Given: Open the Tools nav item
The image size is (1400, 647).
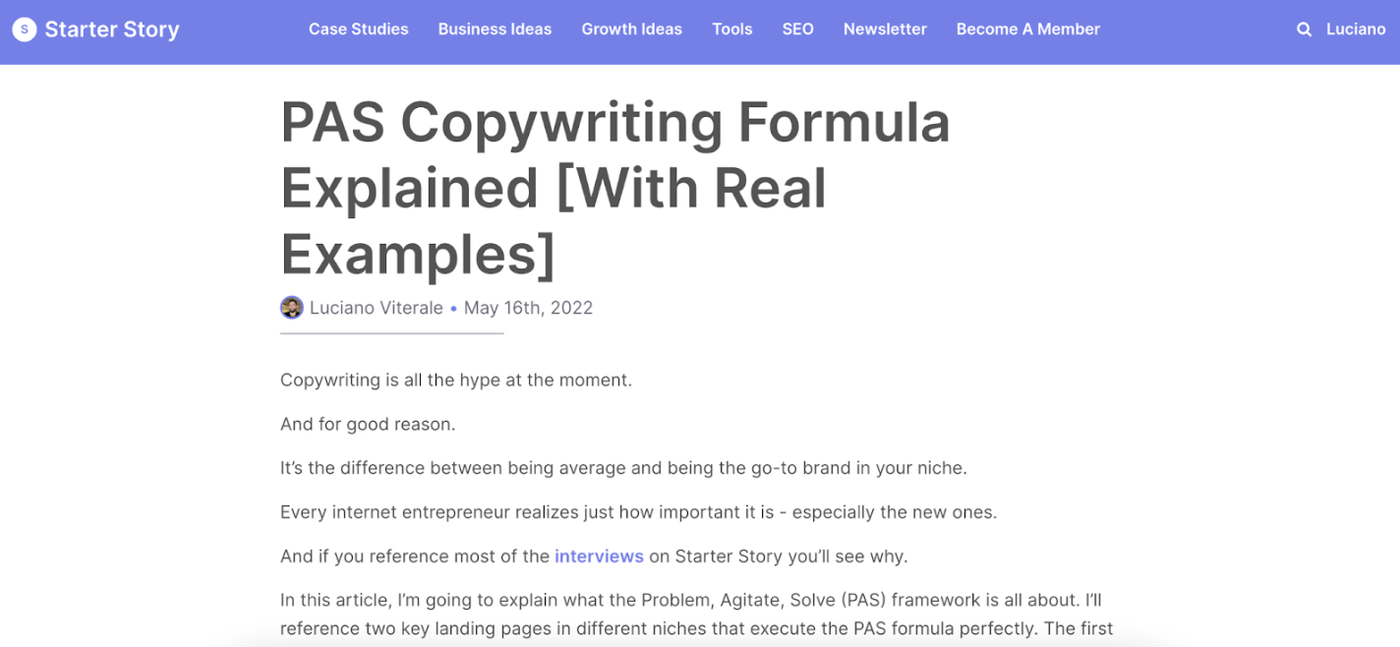Looking at the screenshot, I should tap(732, 29).
